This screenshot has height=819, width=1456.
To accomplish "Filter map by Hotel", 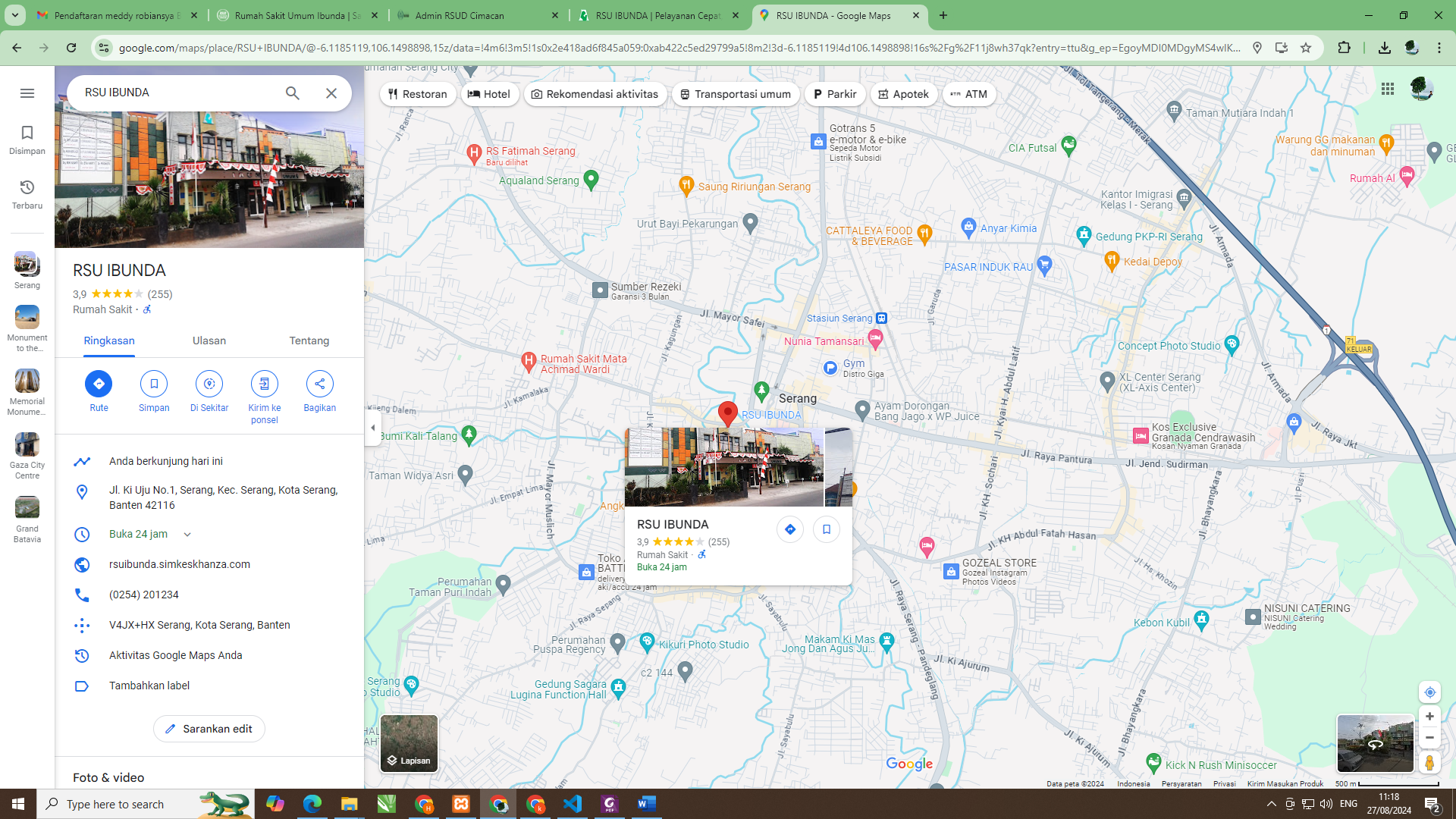I will pyautogui.click(x=489, y=94).
